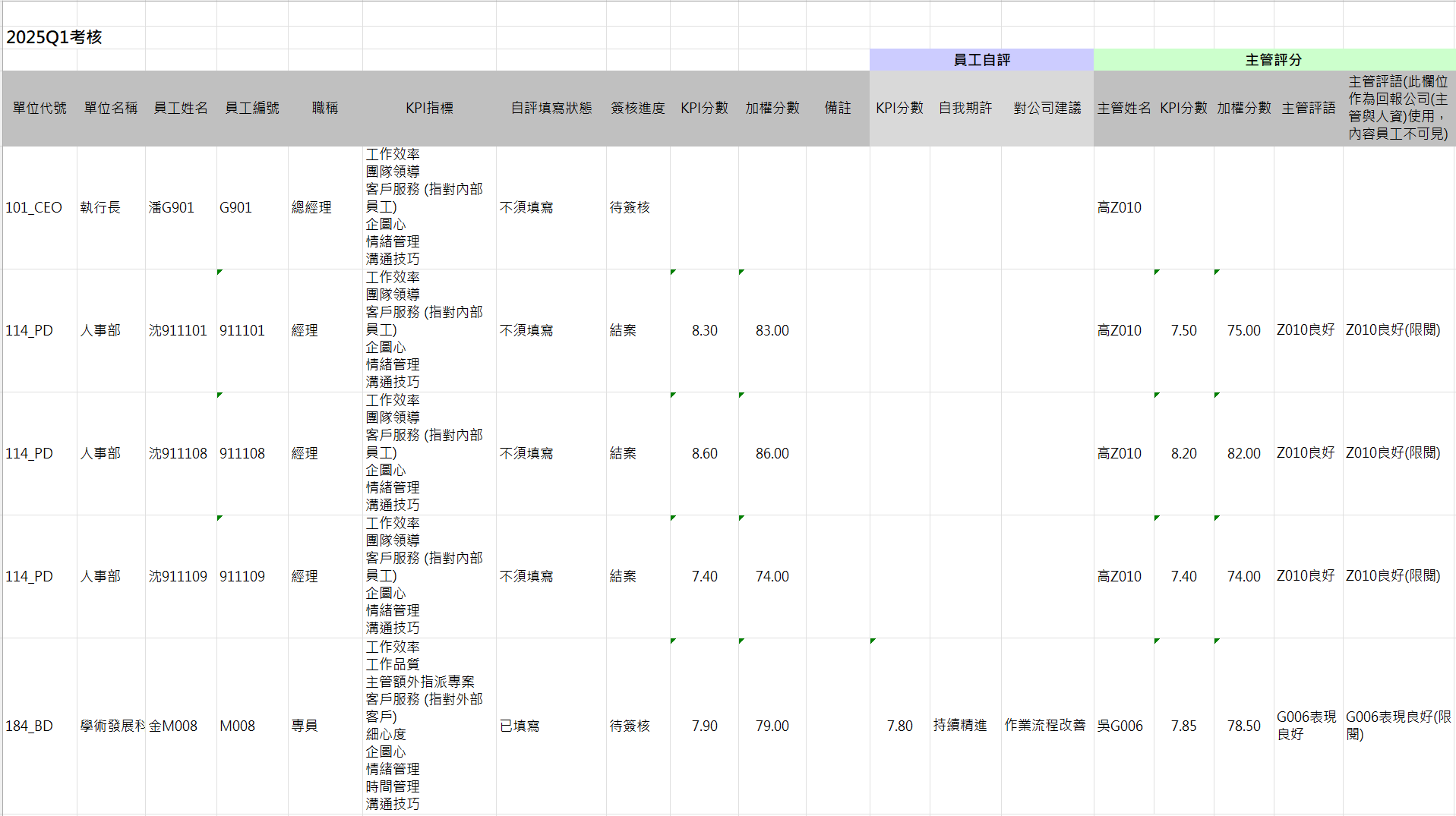The height and width of the screenshot is (816, 1456).
Task: Click the "已填寫" status cell
Action: click(520, 726)
